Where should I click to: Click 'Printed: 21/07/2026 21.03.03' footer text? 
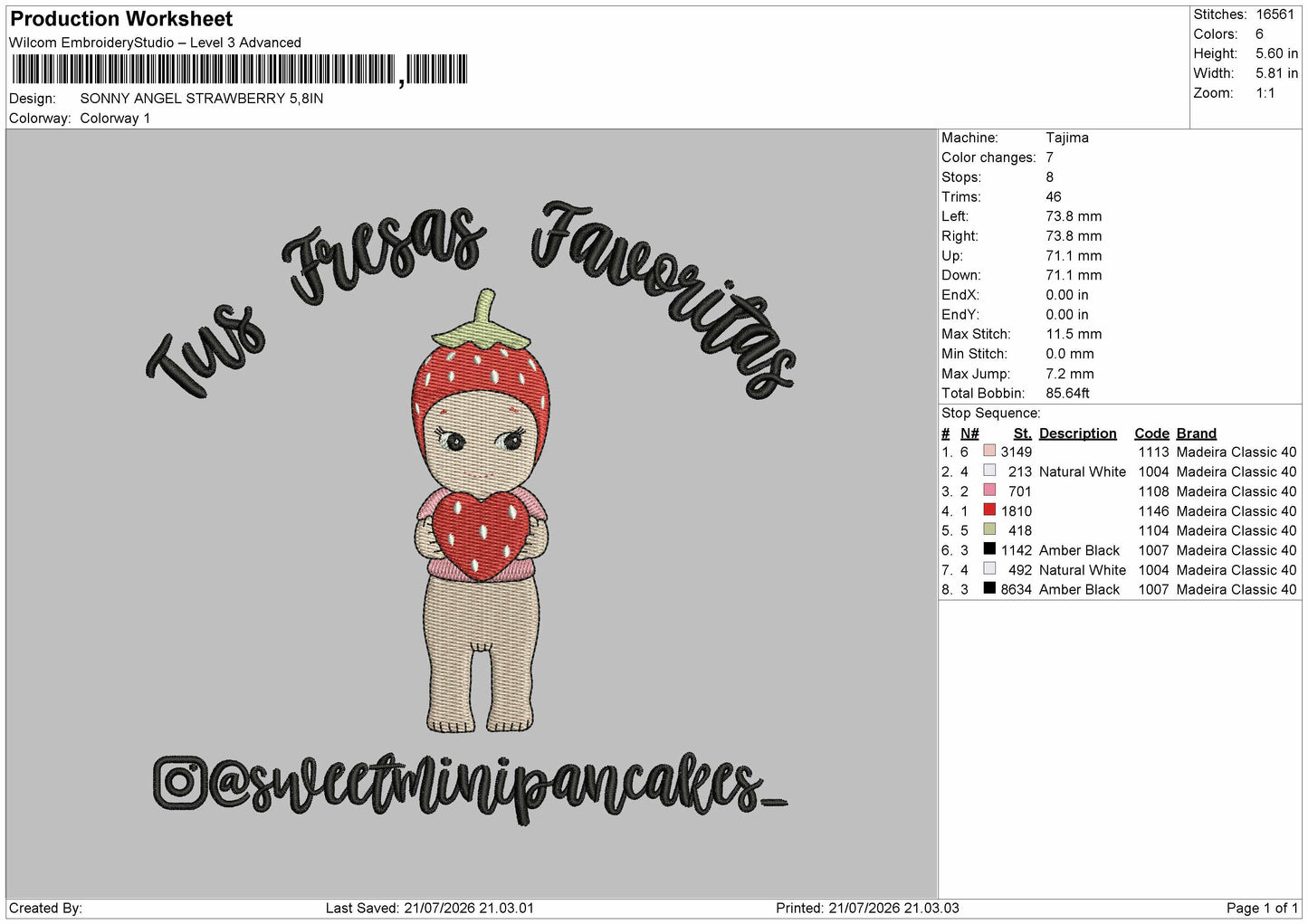(x=867, y=909)
